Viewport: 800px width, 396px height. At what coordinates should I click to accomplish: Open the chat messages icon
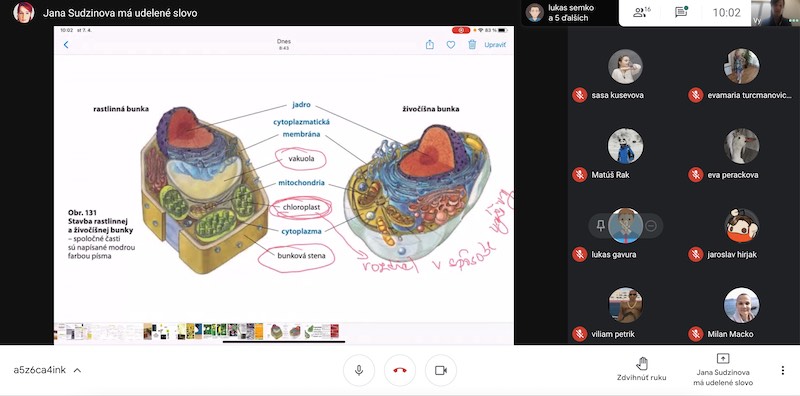coord(681,12)
